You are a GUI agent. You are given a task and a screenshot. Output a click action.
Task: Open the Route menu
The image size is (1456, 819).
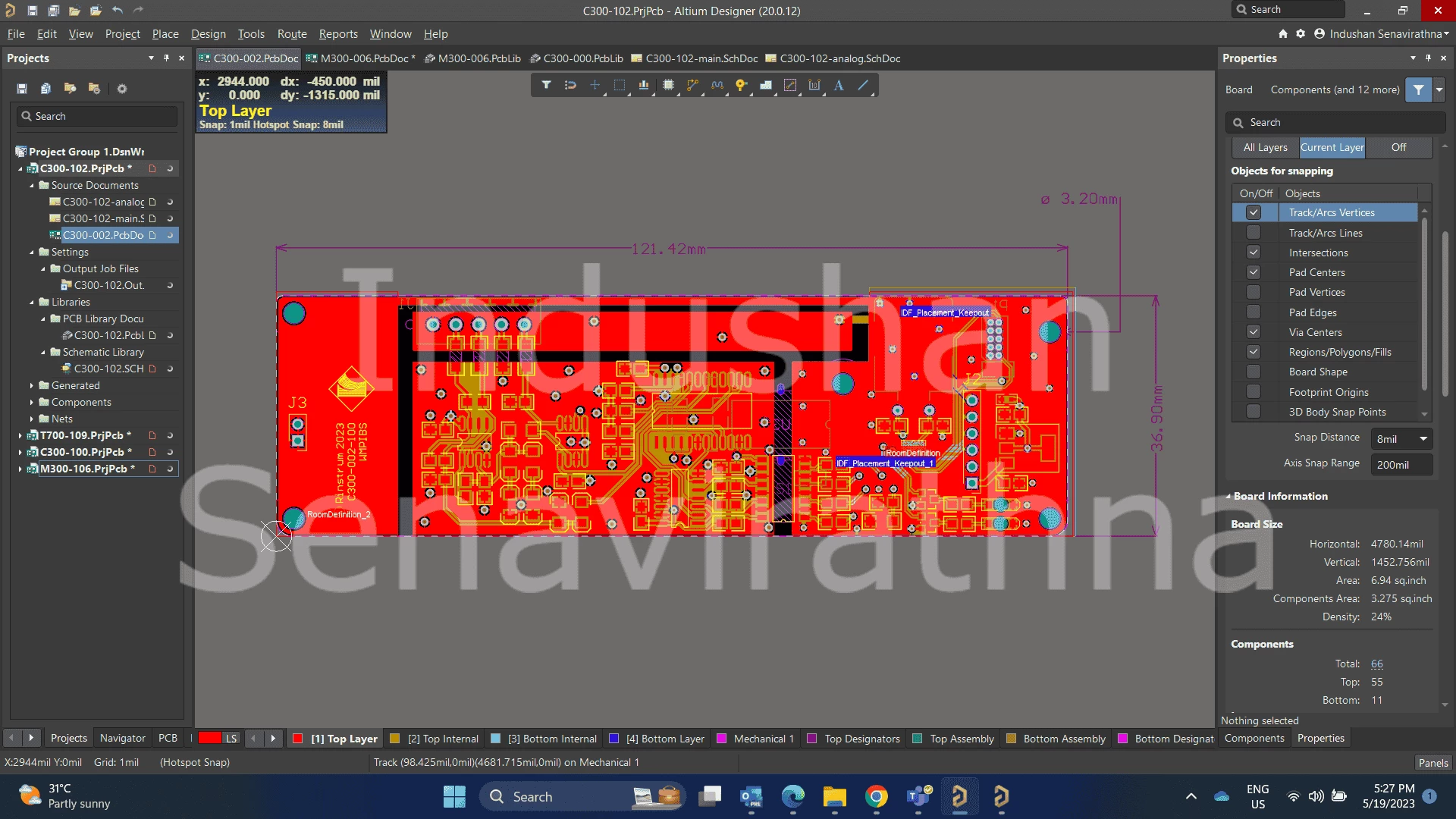point(292,34)
